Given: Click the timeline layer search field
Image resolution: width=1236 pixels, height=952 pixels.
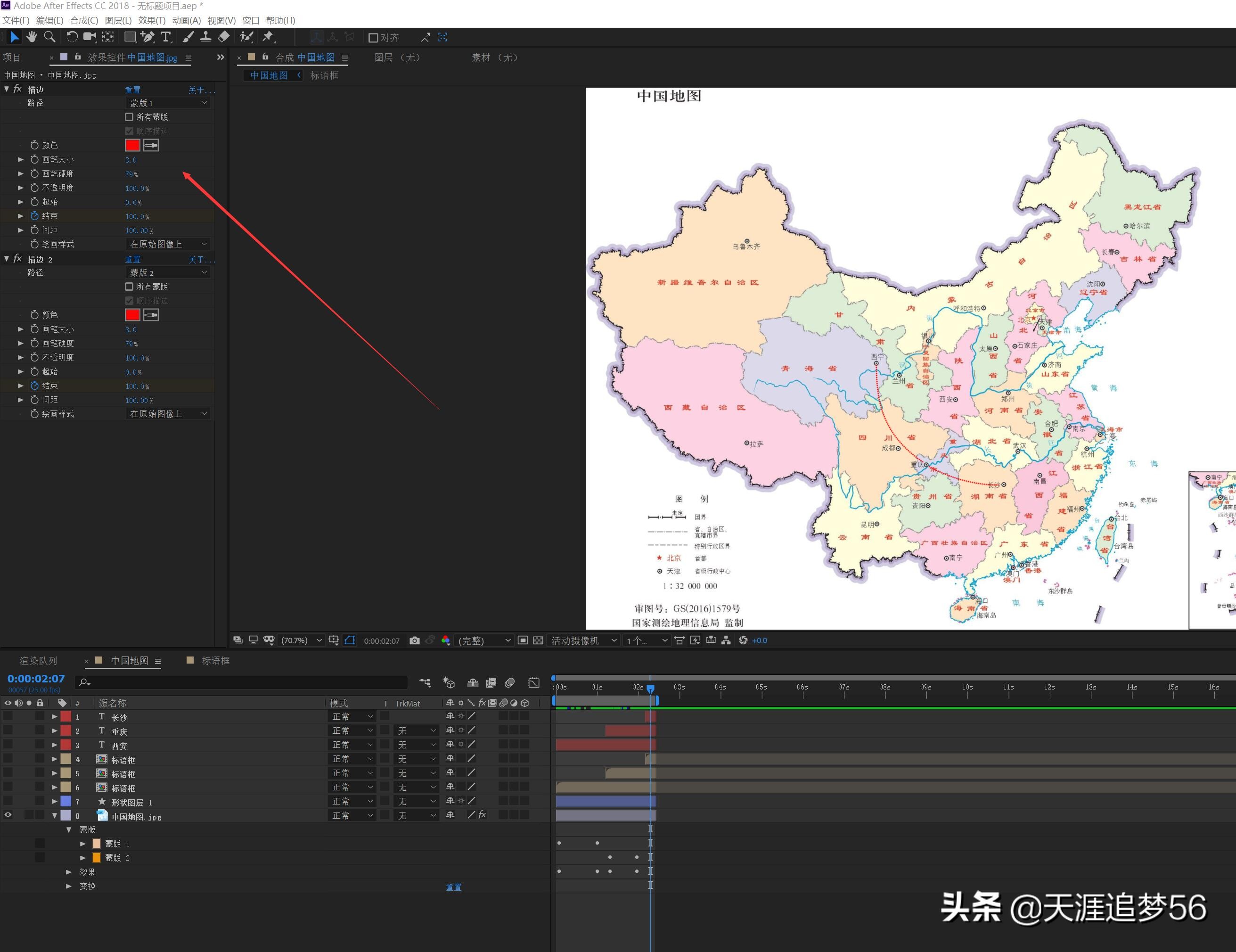Looking at the screenshot, I should 243,682.
